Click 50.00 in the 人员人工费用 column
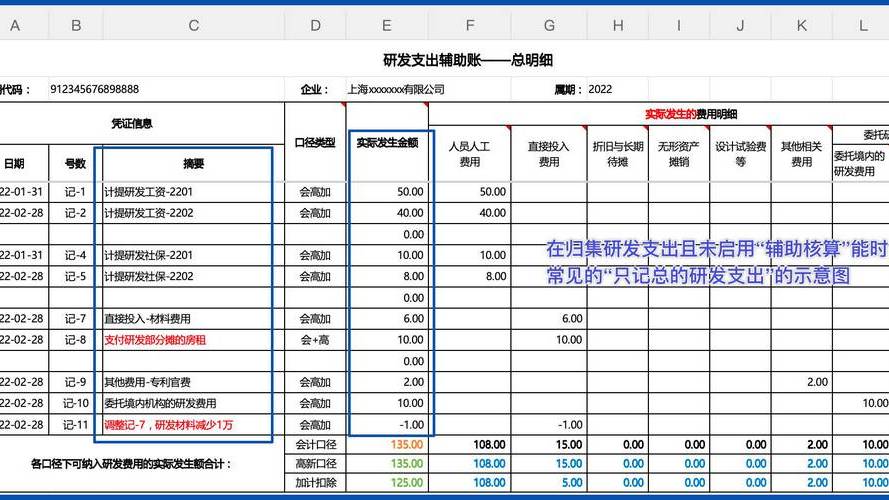The image size is (889, 500). 493,192
